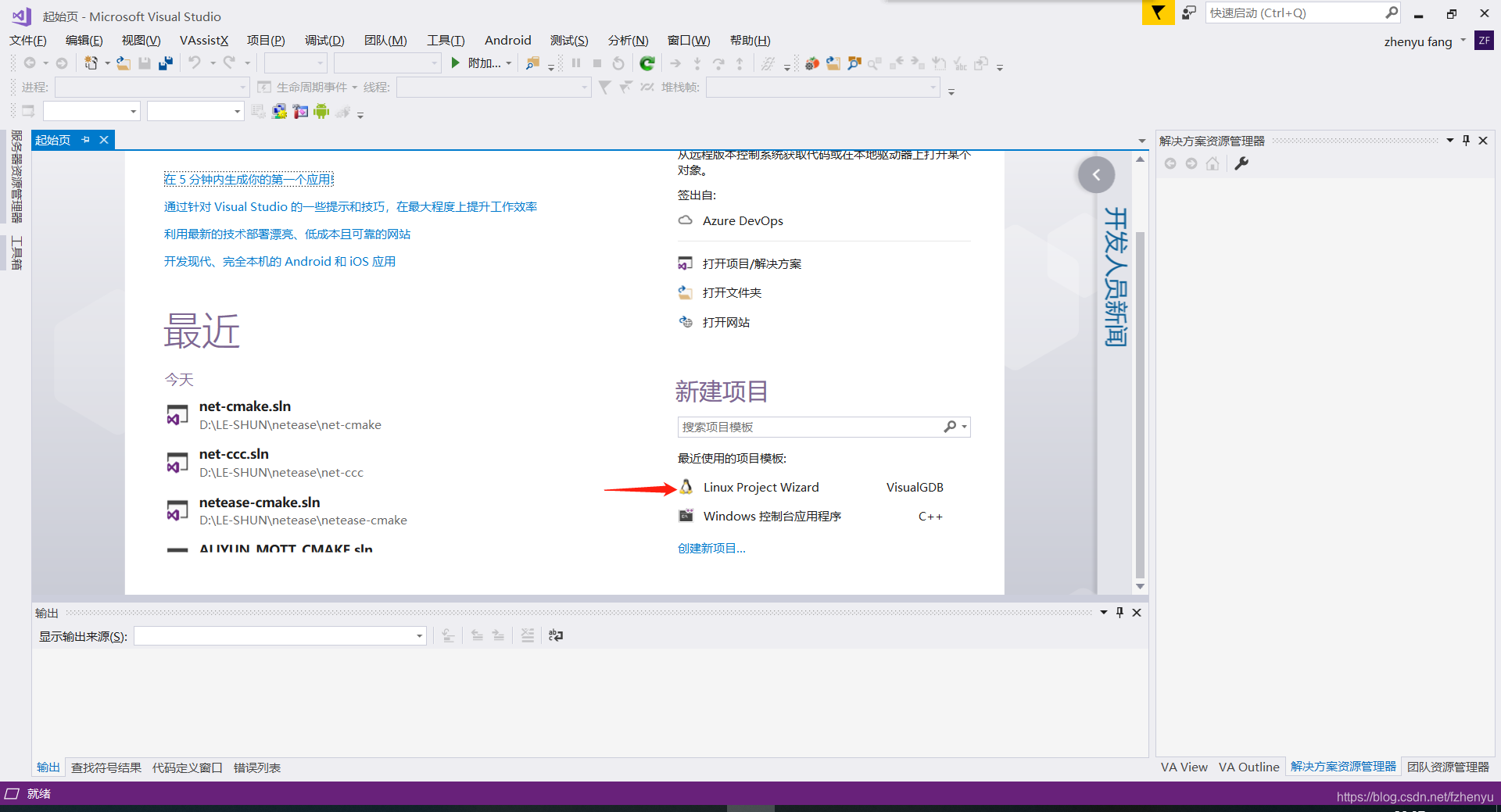
Task: Pin the Start Page tab
Action: (x=86, y=140)
